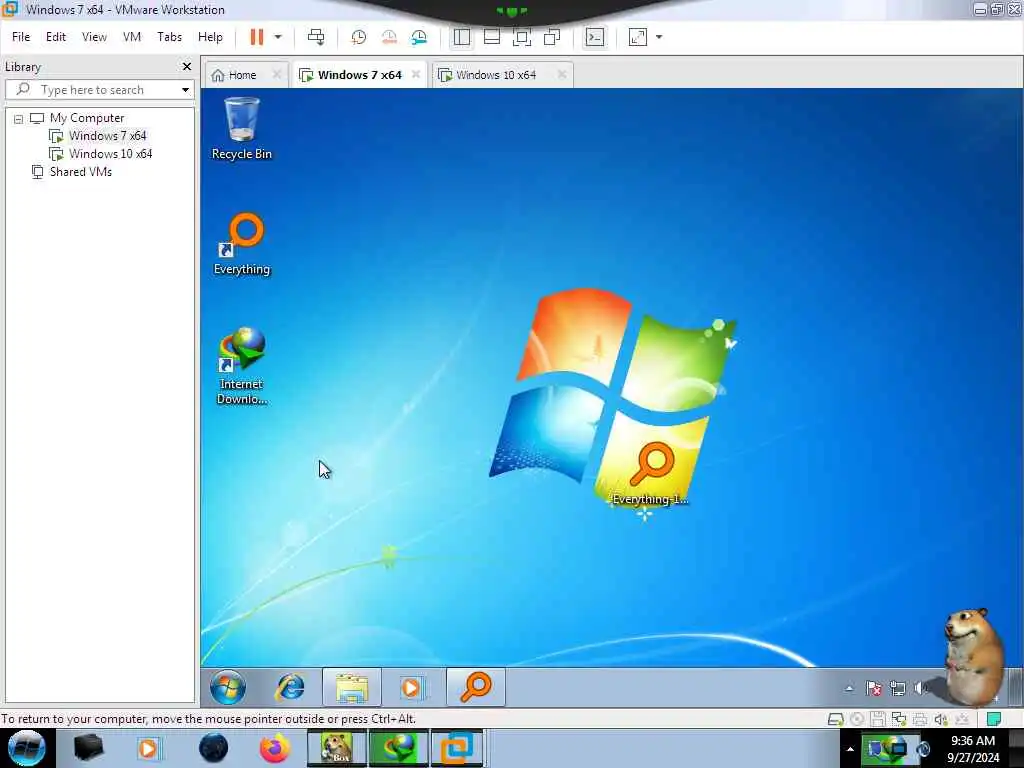Open the Tabs menu
Screen dimensions: 1024x768
(169, 37)
